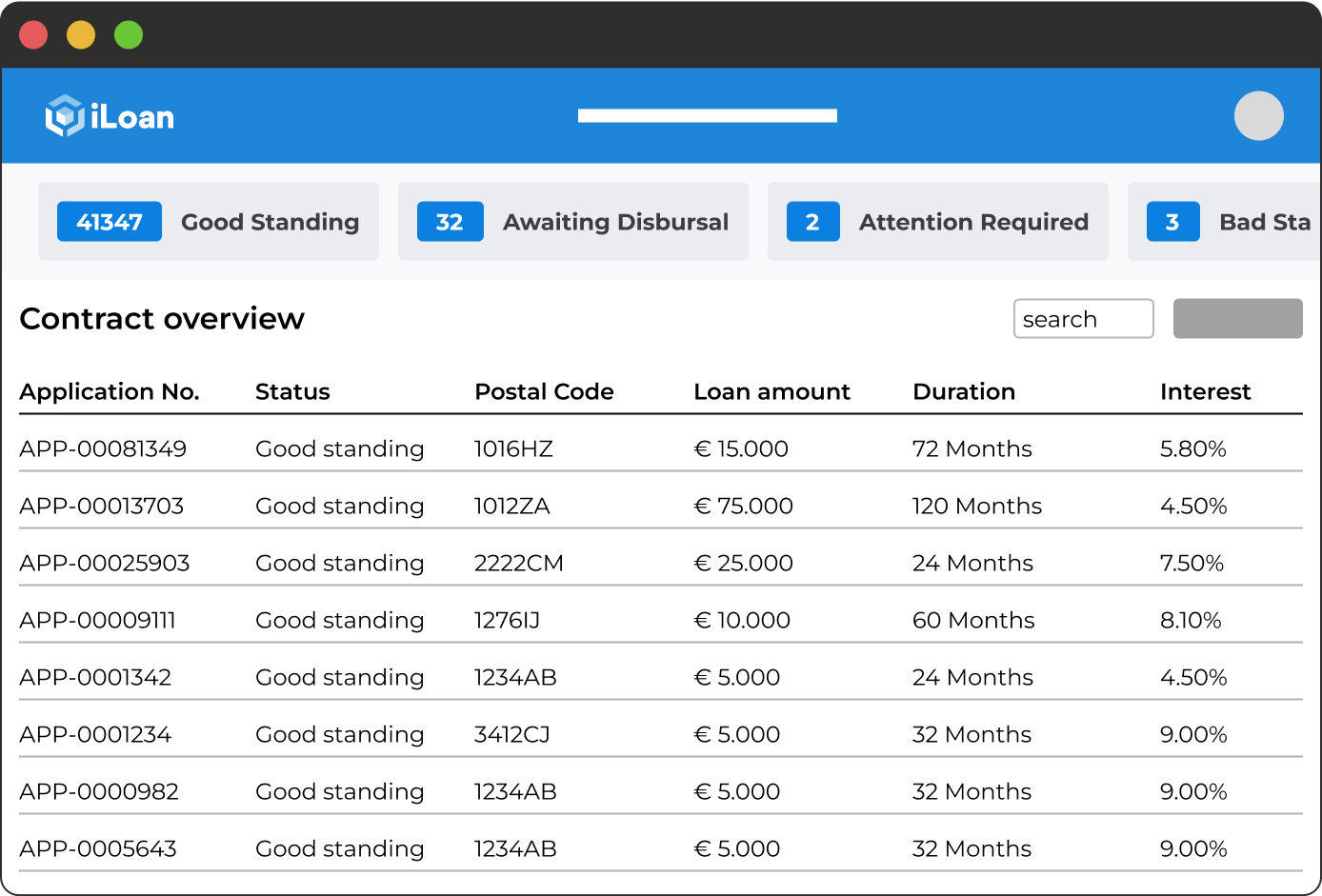This screenshot has width=1322, height=896.
Task: Select the Good Standing summary card
Action: 209,221
